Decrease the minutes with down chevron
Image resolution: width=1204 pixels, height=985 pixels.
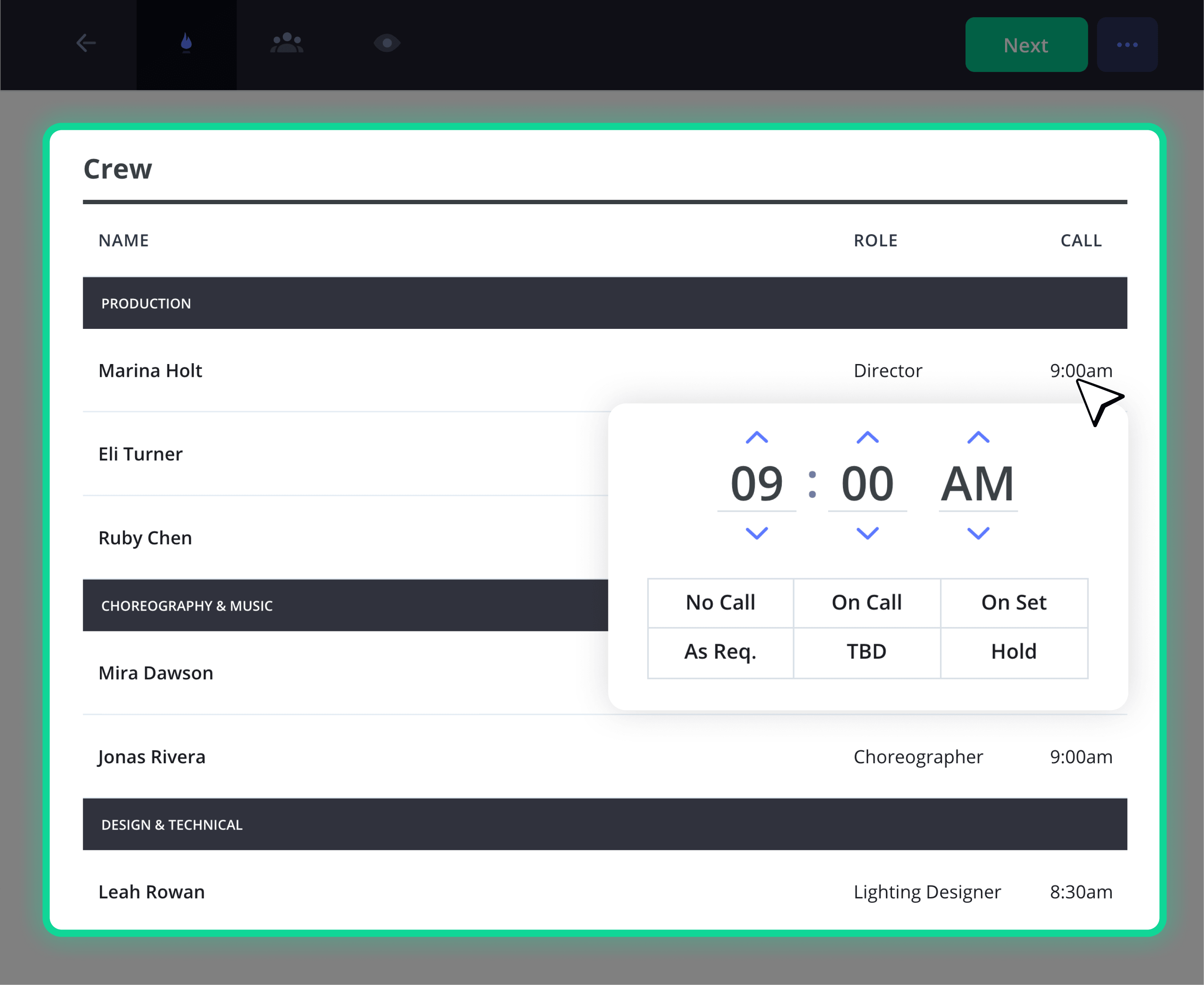coord(868,533)
